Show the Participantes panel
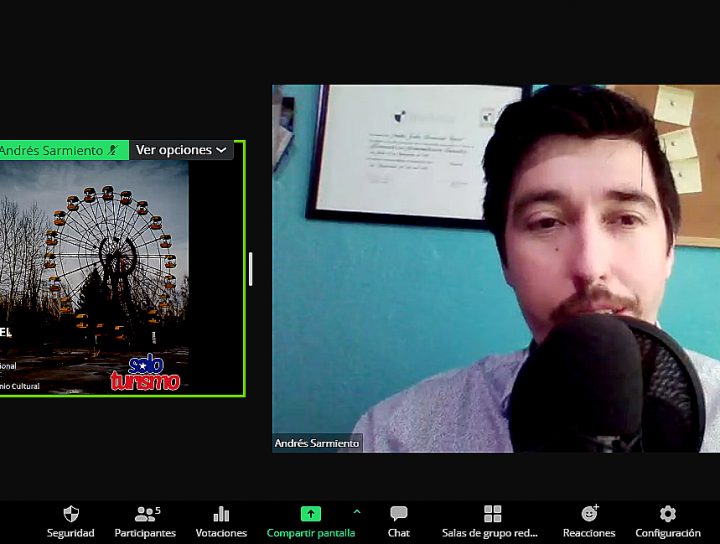The image size is (720, 544). click(x=145, y=514)
